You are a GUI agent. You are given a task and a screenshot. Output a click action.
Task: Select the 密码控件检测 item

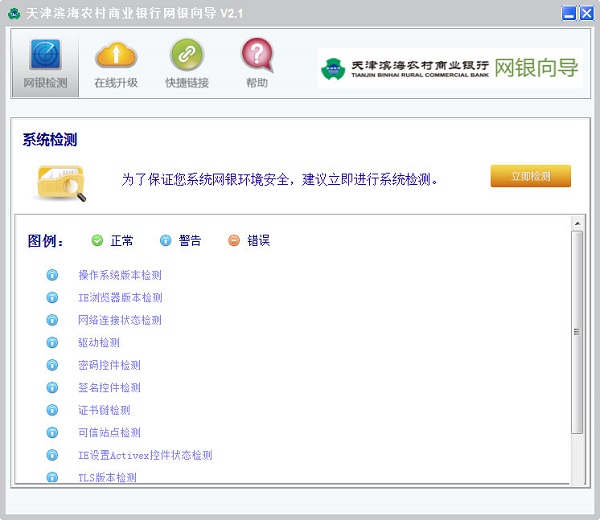[109, 365]
